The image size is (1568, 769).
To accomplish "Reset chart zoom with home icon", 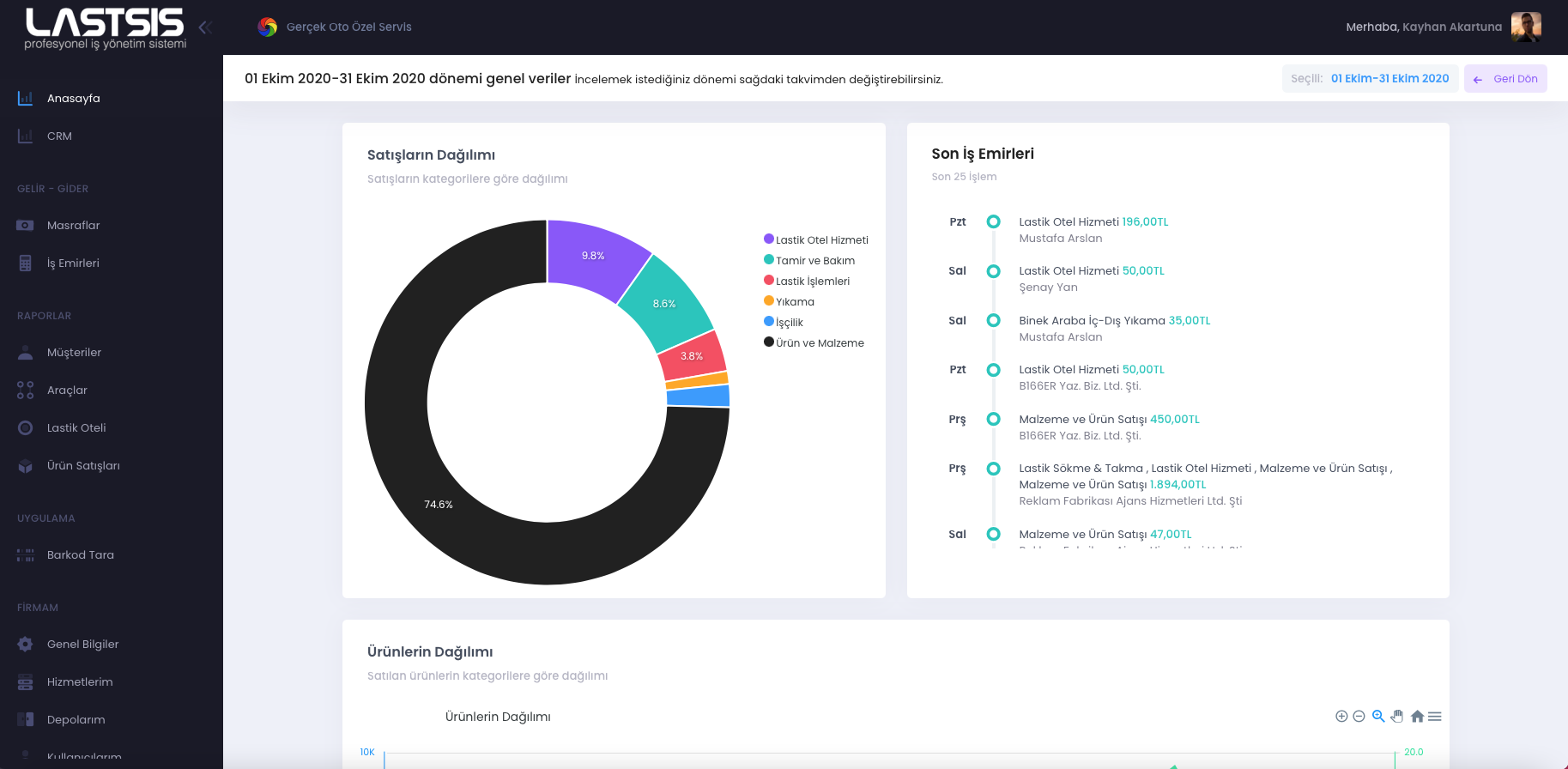I will [1417, 716].
